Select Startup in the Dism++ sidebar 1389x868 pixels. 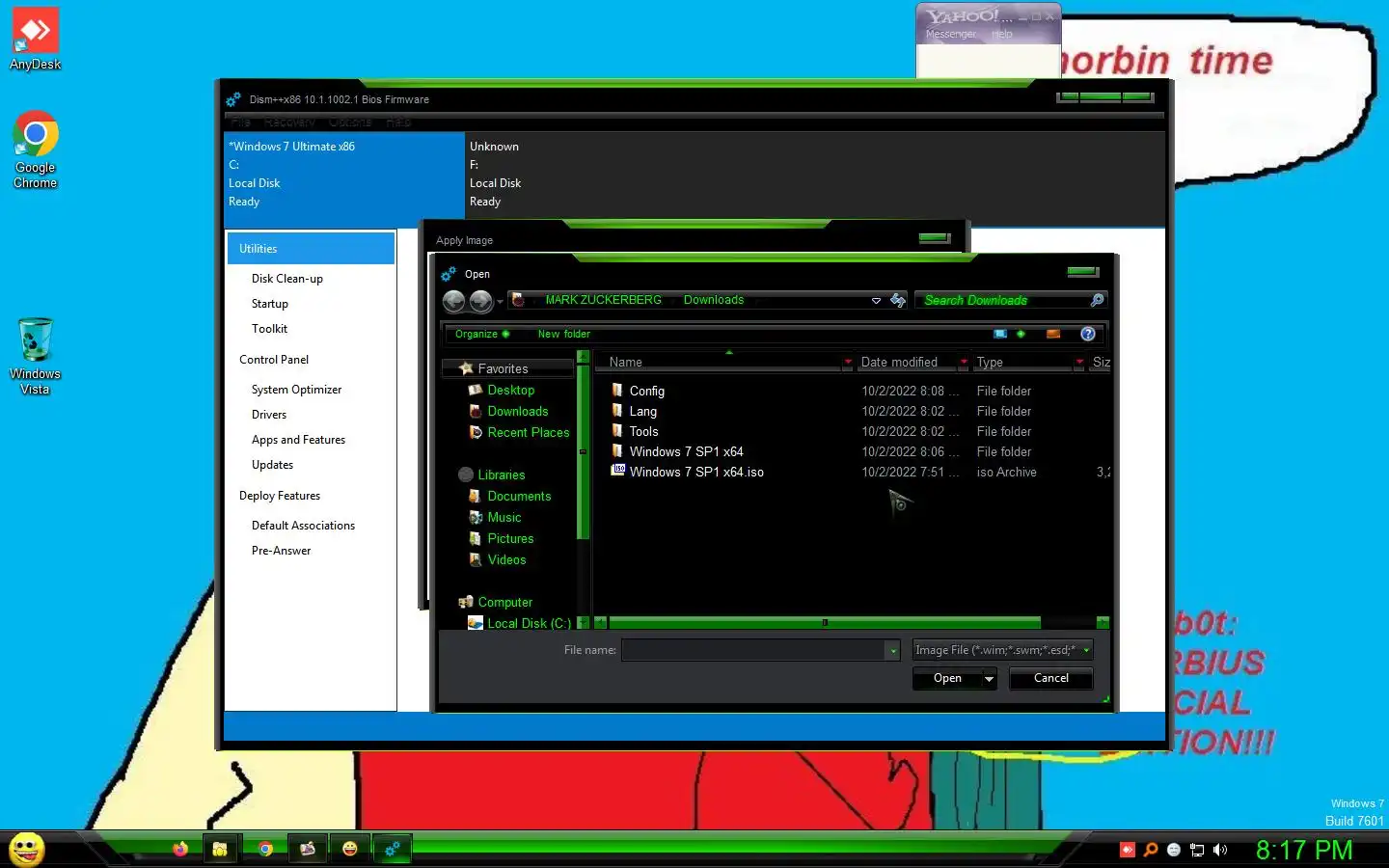tap(270, 304)
